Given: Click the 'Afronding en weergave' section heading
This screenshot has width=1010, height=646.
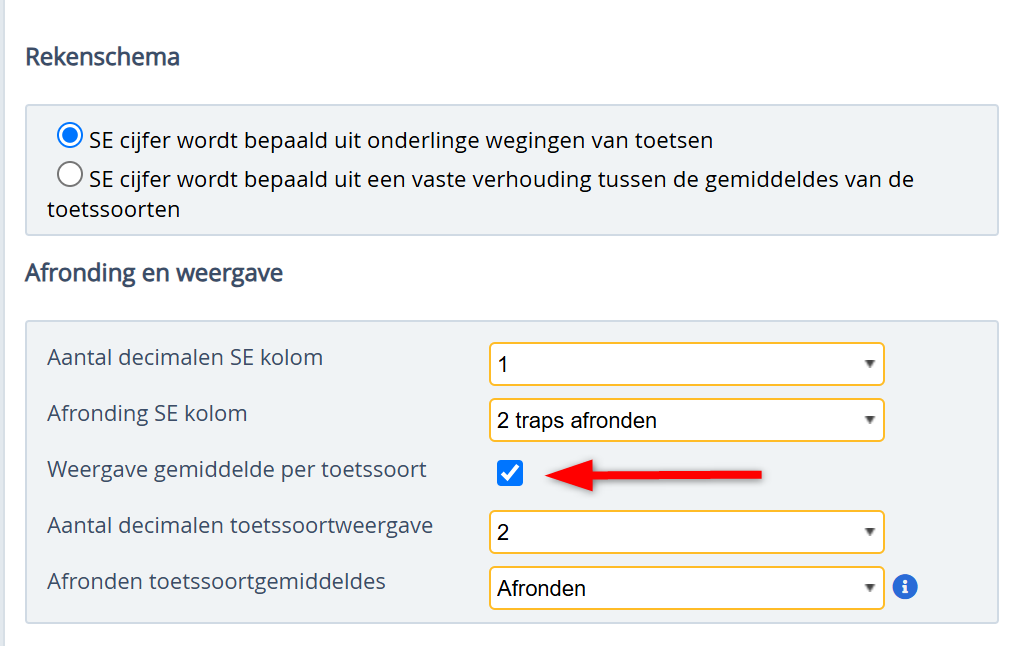Looking at the screenshot, I should (x=154, y=273).
